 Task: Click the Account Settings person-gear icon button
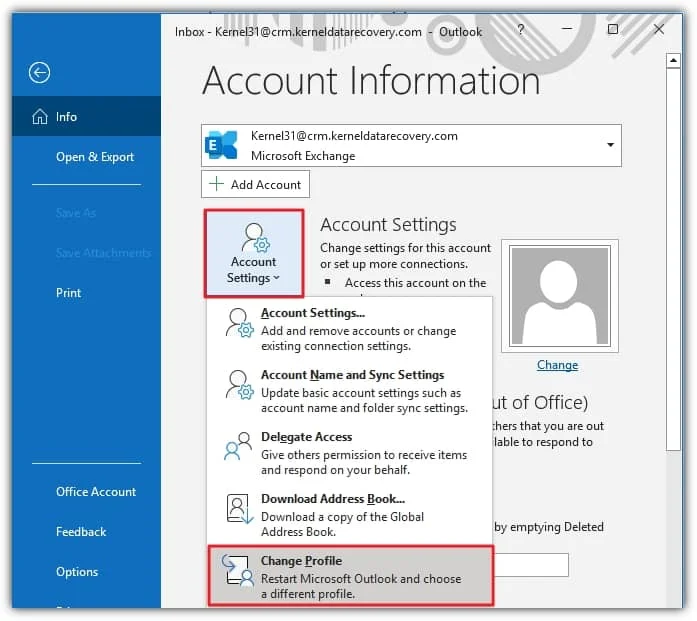[x=254, y=253]
